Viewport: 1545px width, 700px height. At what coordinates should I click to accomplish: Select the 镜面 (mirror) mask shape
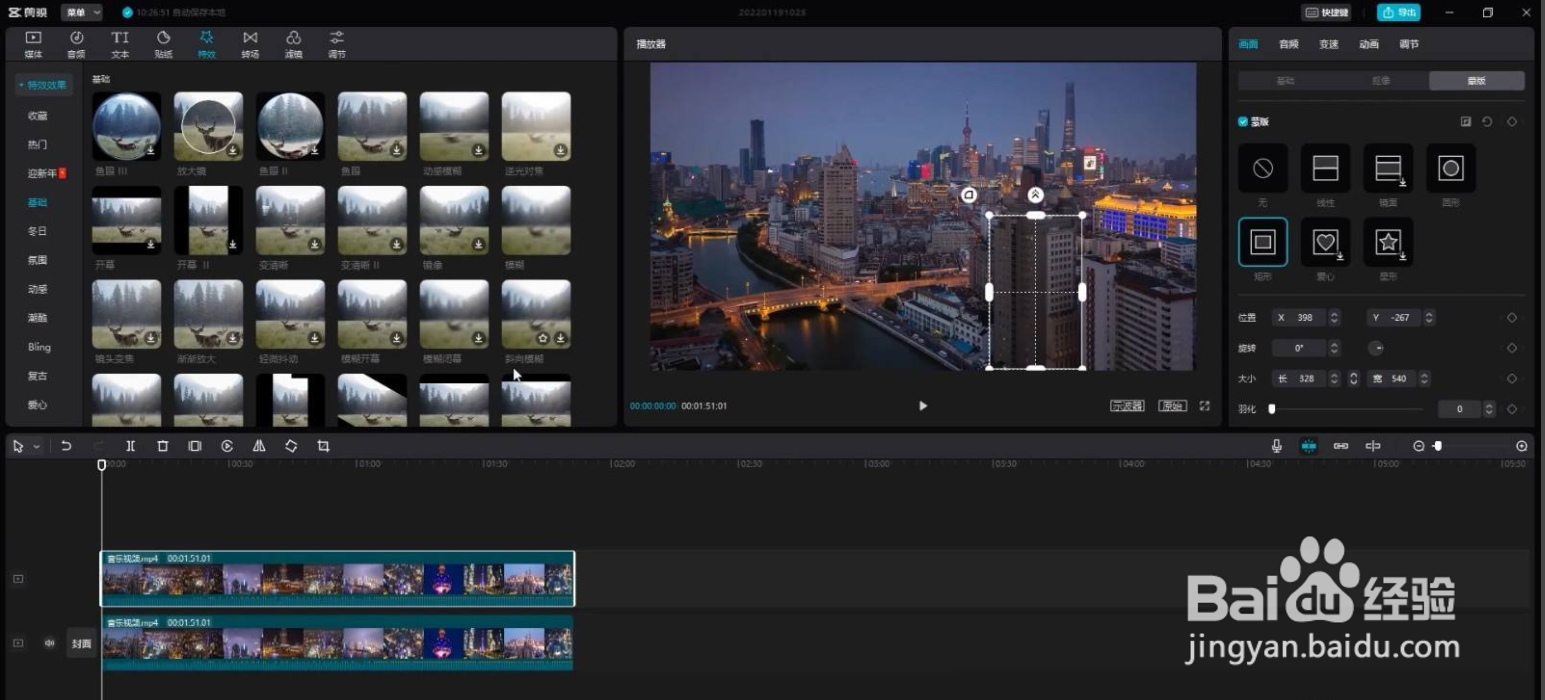1388,168
